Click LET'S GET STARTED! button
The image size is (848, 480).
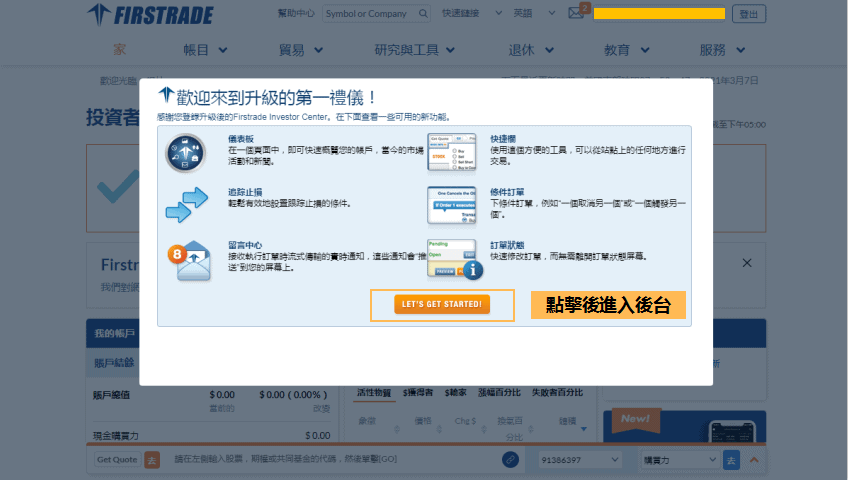tap(442, 304)
